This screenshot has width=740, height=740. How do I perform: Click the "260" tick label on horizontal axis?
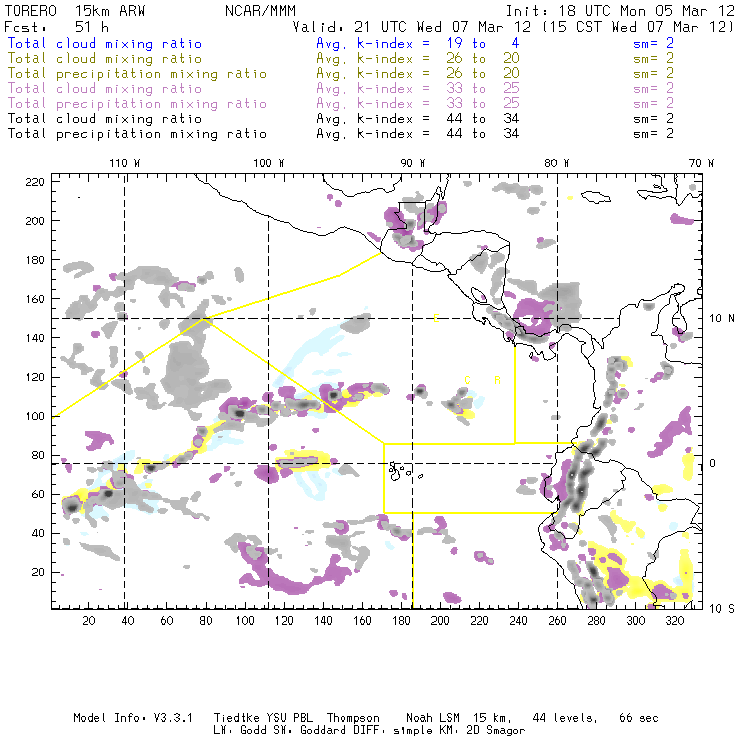(x=557, y=621)
